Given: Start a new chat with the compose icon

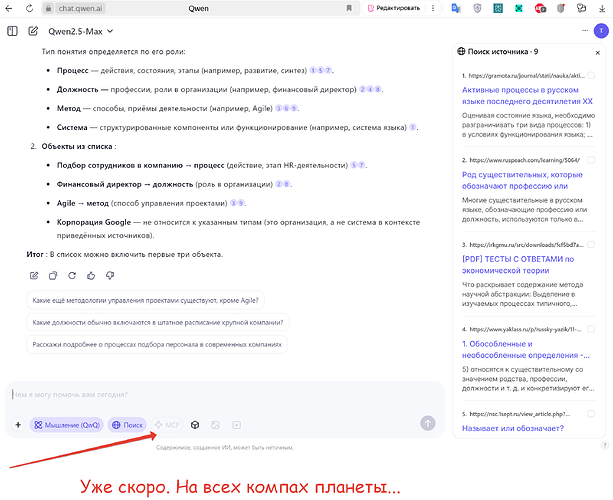Looking at the screenshot, I should (x=33, y=31).
